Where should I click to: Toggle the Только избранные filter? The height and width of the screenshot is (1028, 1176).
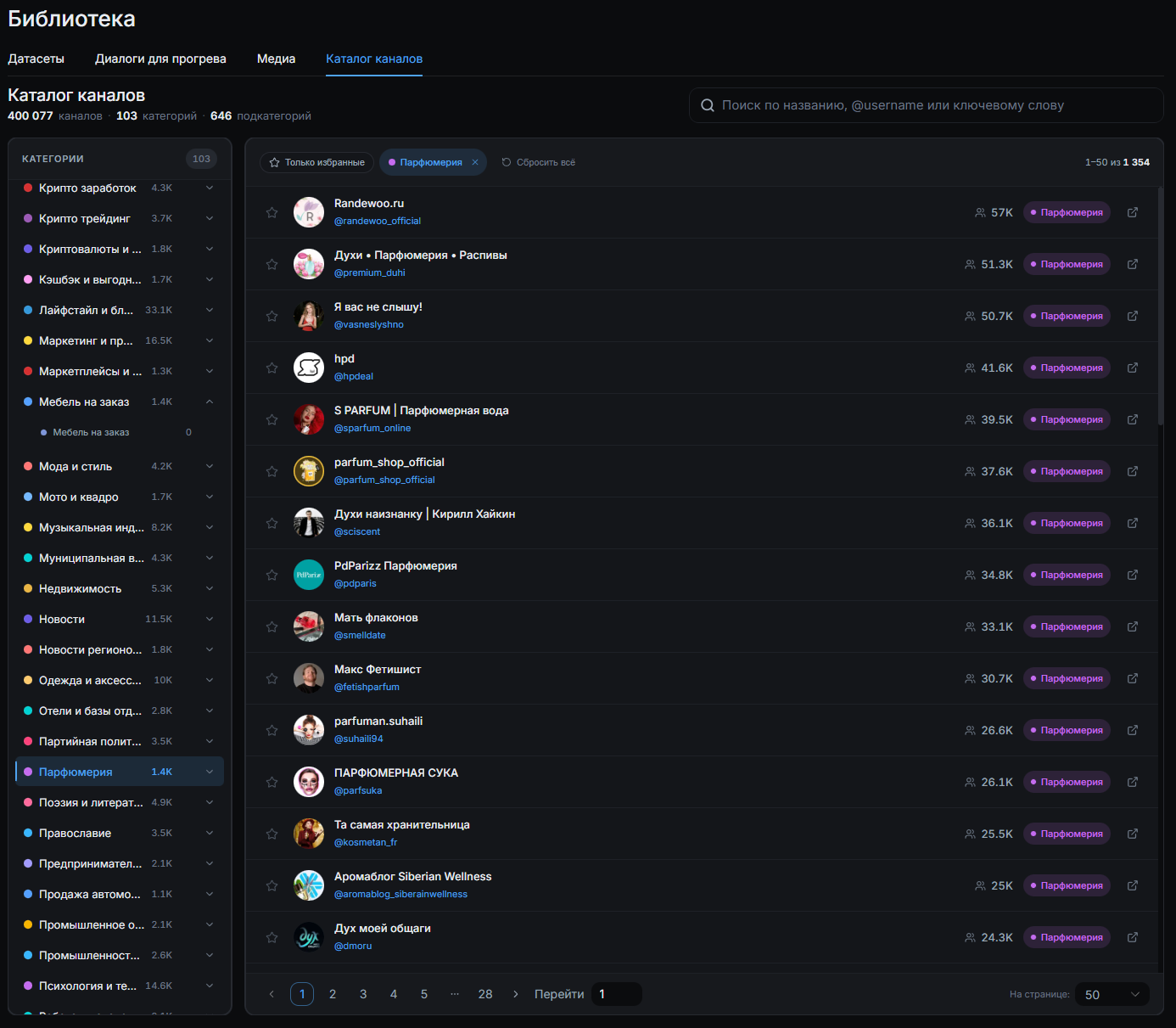316,162
